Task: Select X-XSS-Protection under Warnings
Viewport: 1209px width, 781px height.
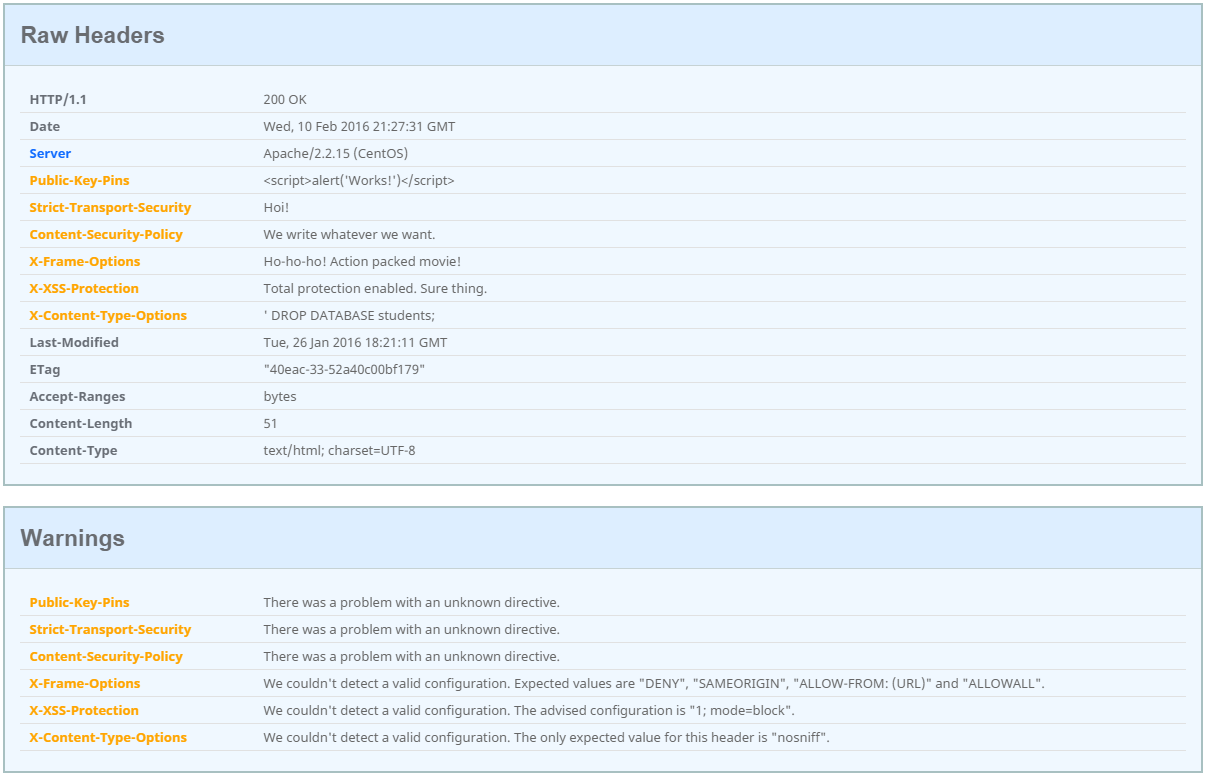Action: pos(82,710)
